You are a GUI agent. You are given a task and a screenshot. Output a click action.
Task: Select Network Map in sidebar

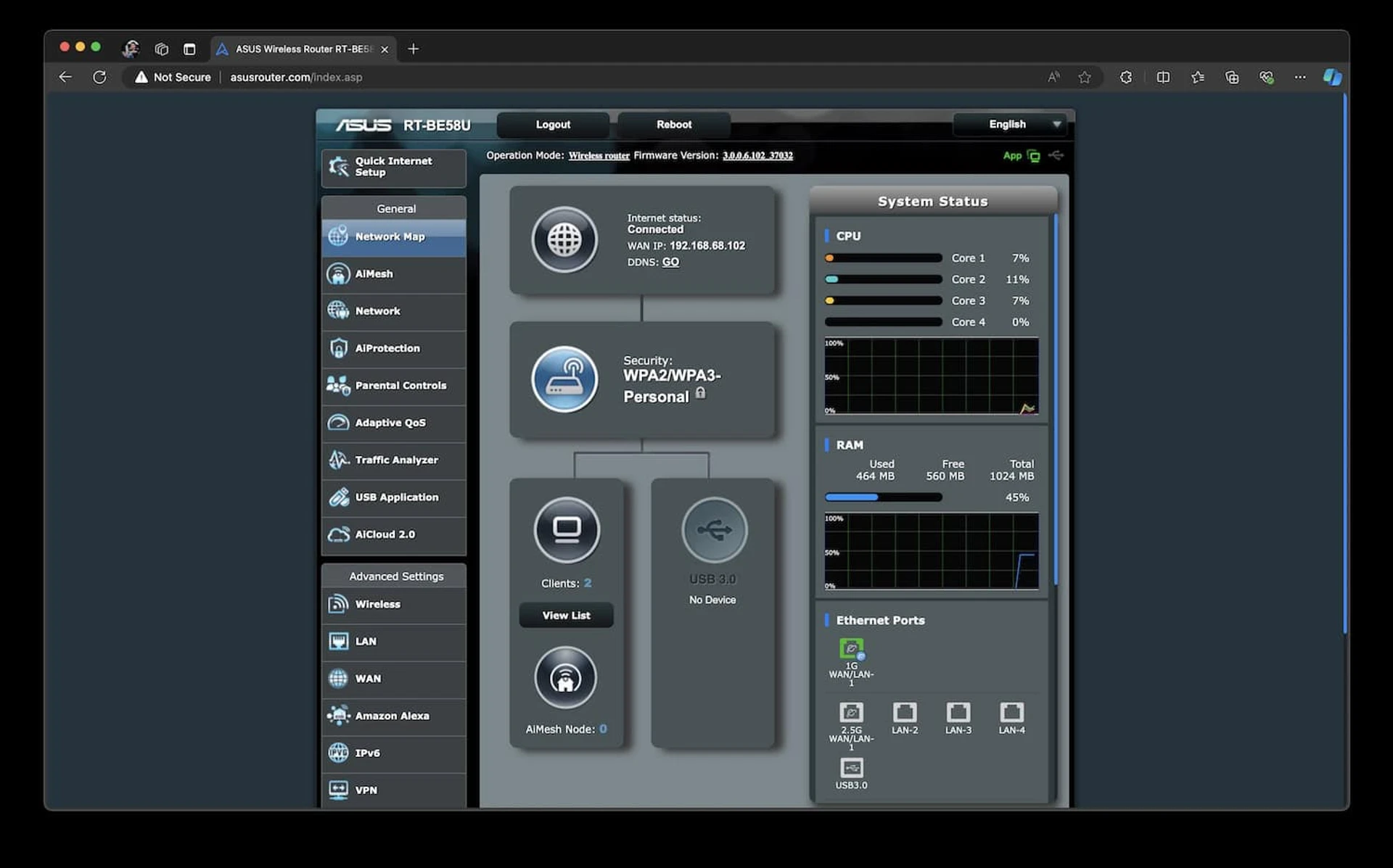click(x=394, y=237)
